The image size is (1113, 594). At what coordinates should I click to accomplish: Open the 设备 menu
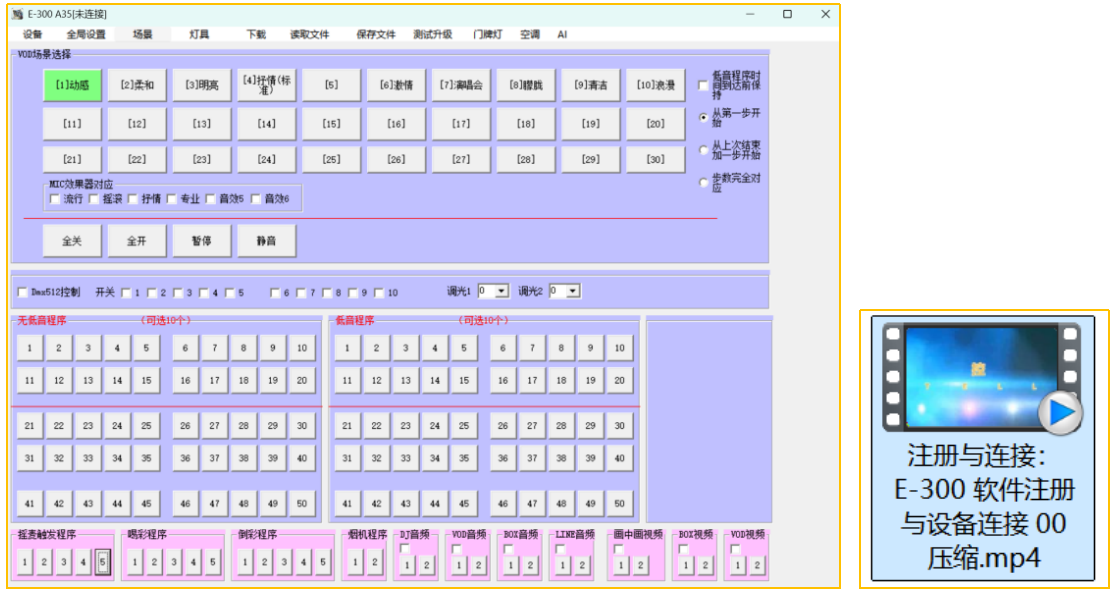point(33,34)
